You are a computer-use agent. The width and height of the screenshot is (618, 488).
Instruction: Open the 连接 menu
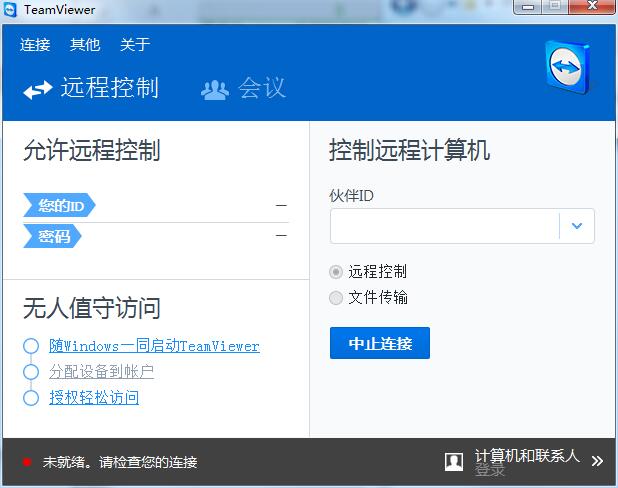tap(35, 45)
